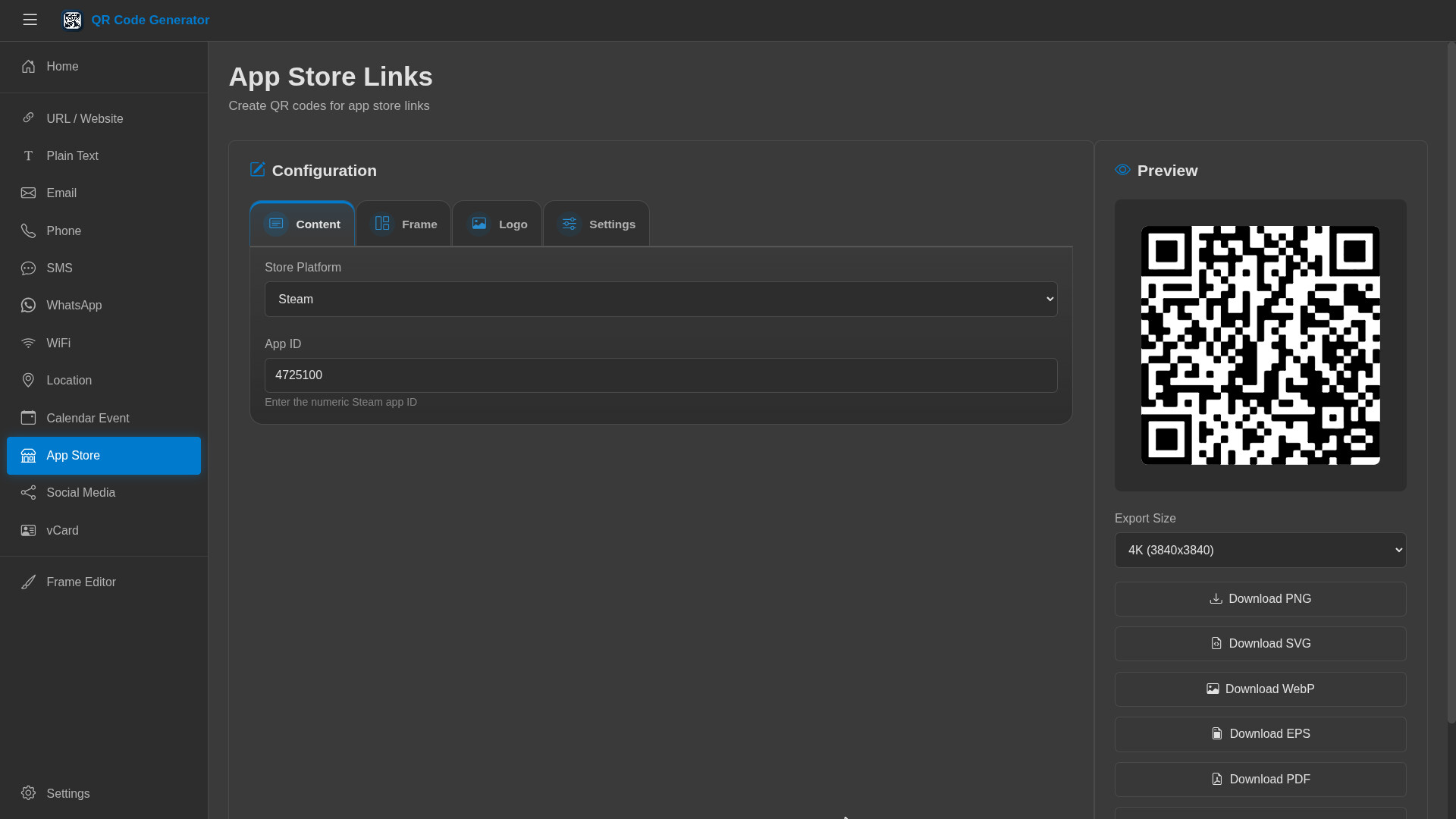The height and width of the screenshot is (819, 1456).
Task: Click the Settings gear icon in sidebar
Action: (x=28, y=793)
